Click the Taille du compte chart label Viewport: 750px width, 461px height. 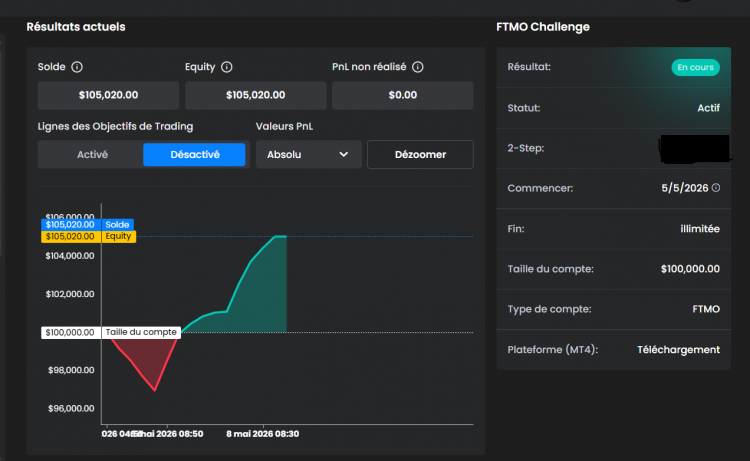[x=141, y=332]
